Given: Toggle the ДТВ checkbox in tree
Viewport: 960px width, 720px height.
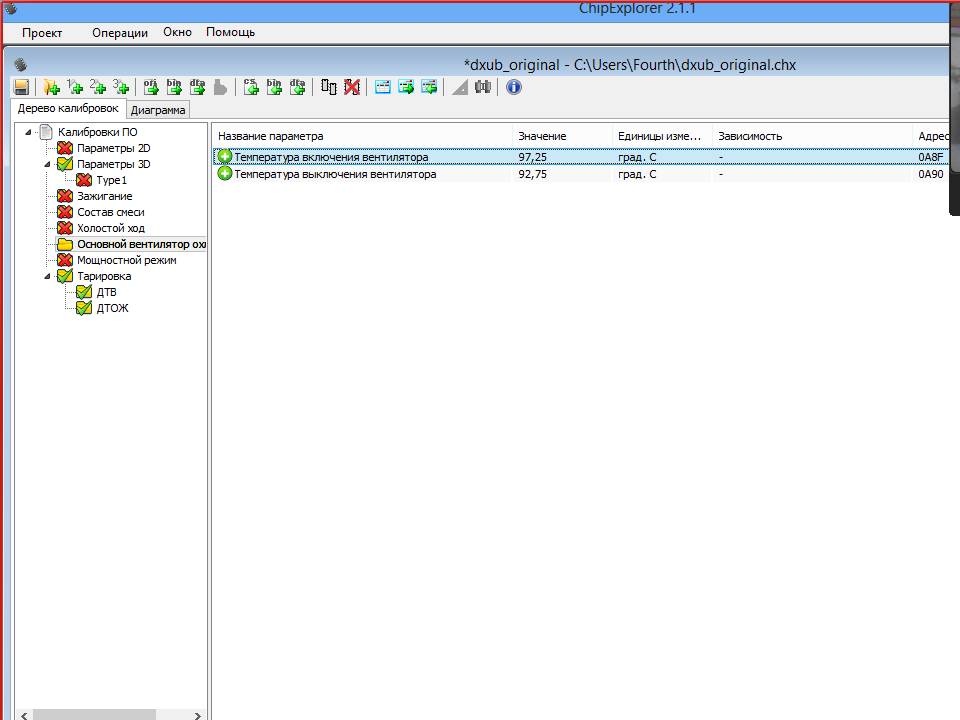Looking at the screenshot, I should 84,292.
